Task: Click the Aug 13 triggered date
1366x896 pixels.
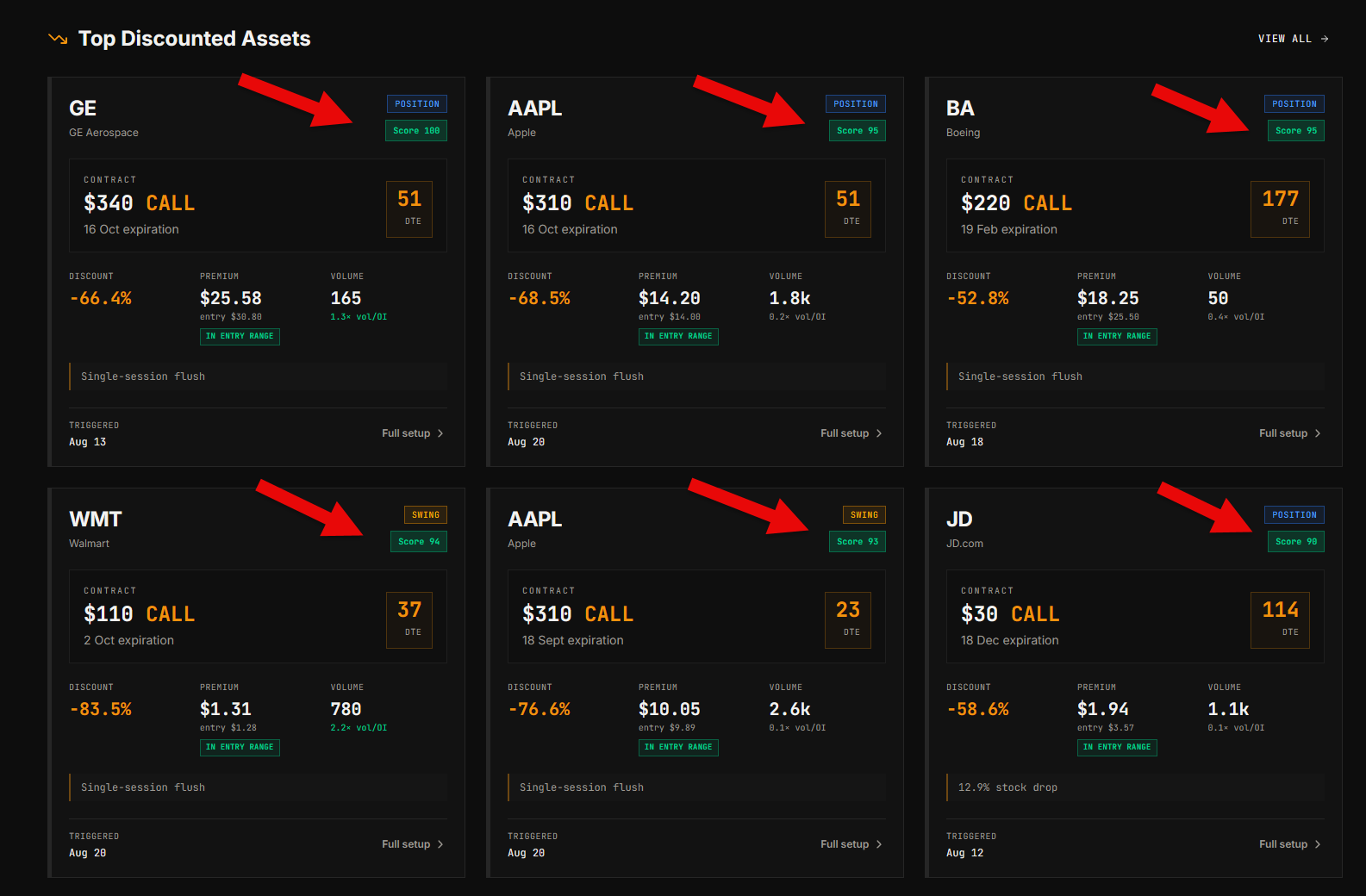Action: tap(88, 442)
